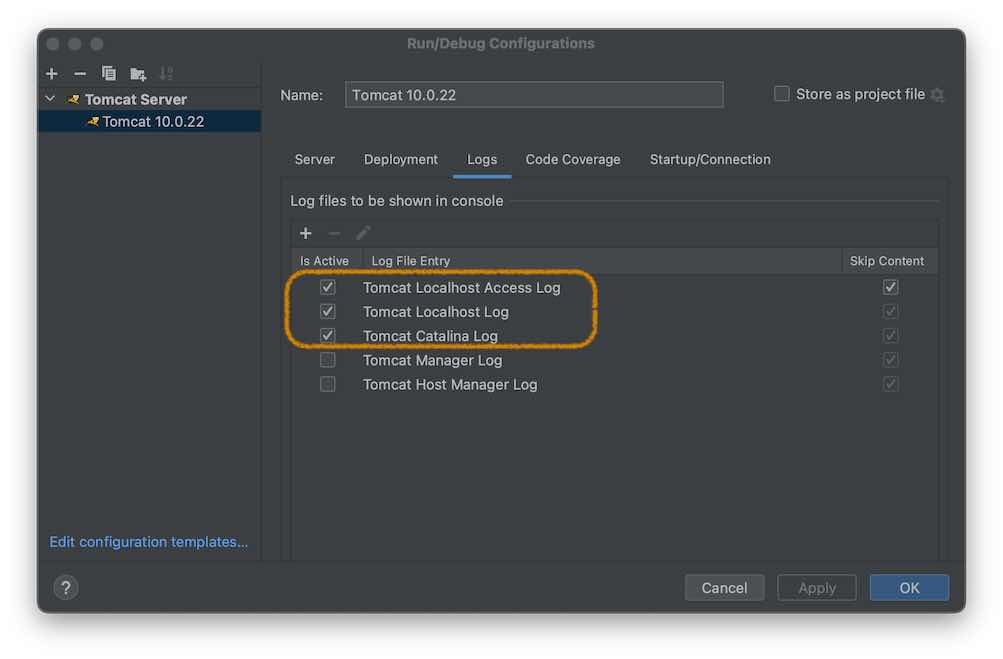Select the 'Tomcat Host Manager Log' entry

click(x=450, y=385)
